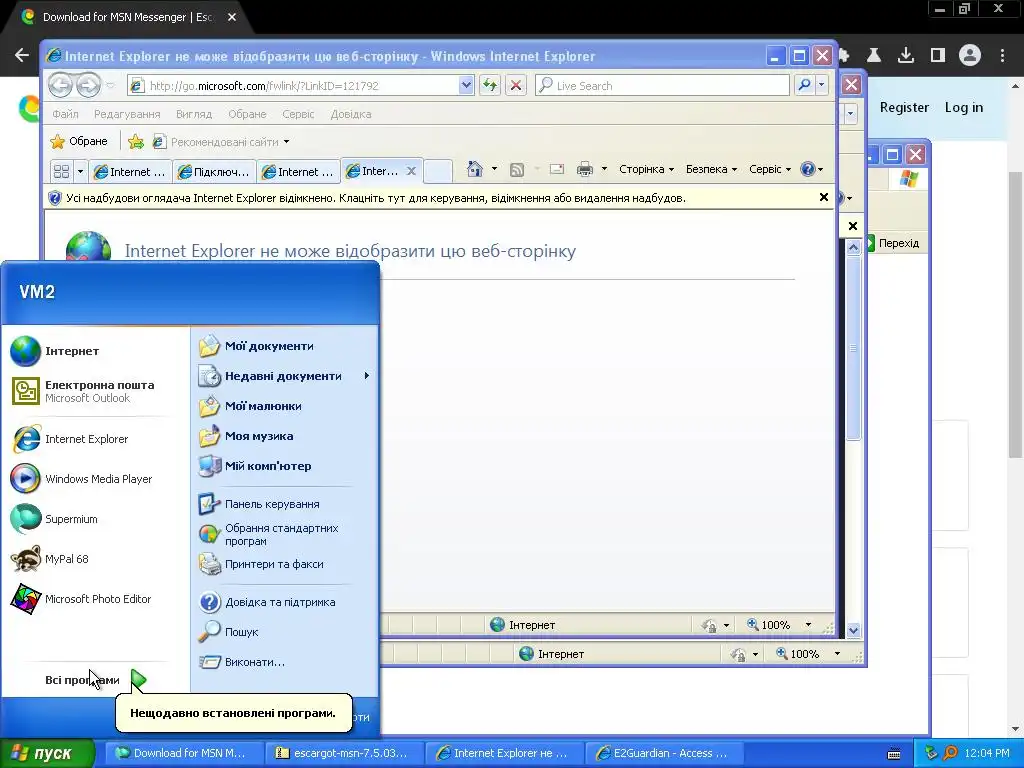Click the Обране favorites star button

click(x=79, y=142)
